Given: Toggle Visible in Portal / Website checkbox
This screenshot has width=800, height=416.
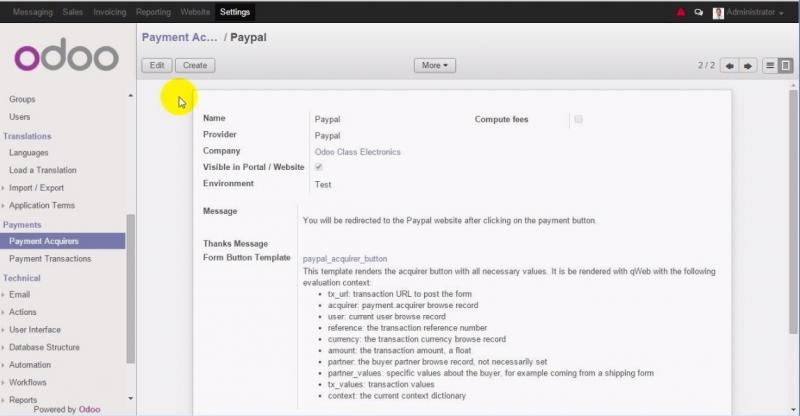Looking at the screenshot, I should coord(318,167).
